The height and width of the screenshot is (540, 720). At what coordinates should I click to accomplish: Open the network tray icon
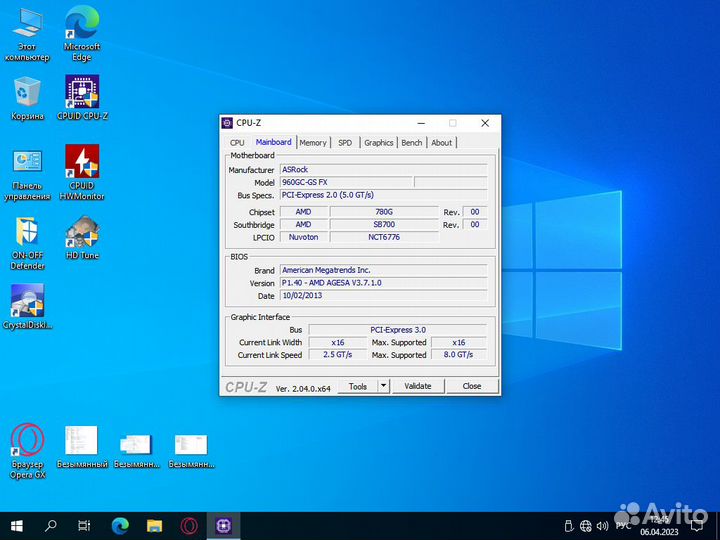click(585, 526)
